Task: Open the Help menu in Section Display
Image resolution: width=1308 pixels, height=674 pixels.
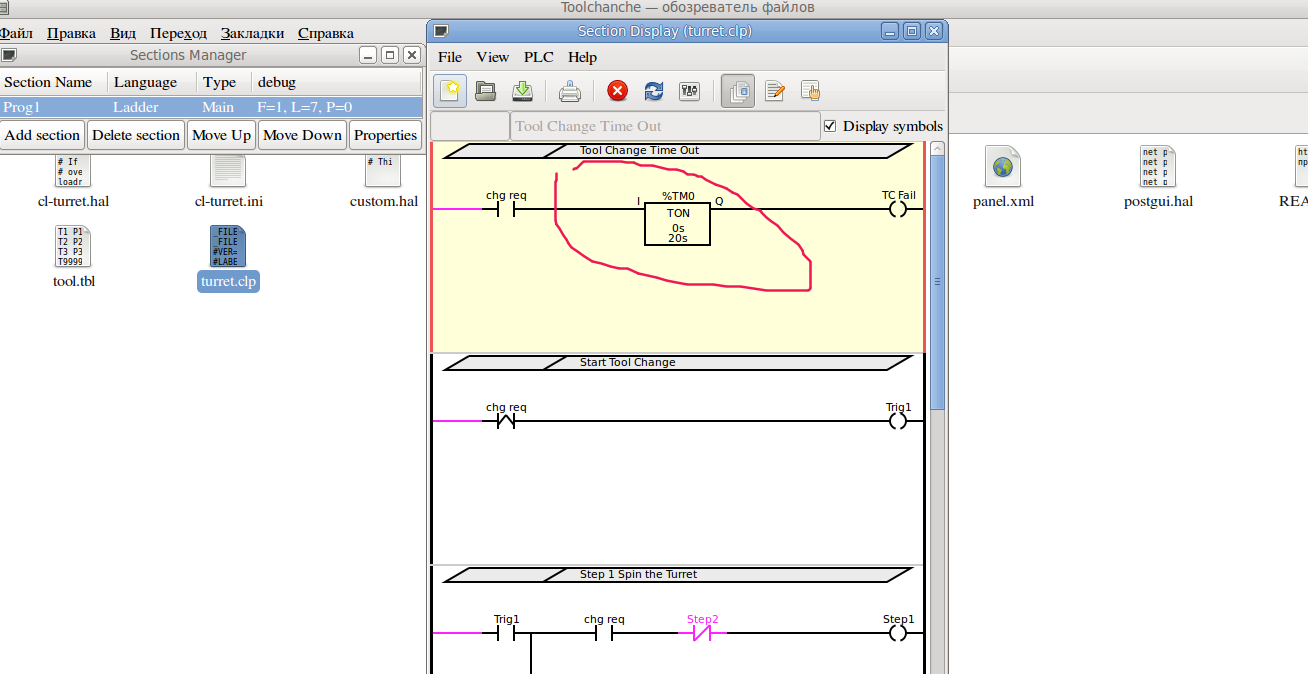Action: [582, 57]
